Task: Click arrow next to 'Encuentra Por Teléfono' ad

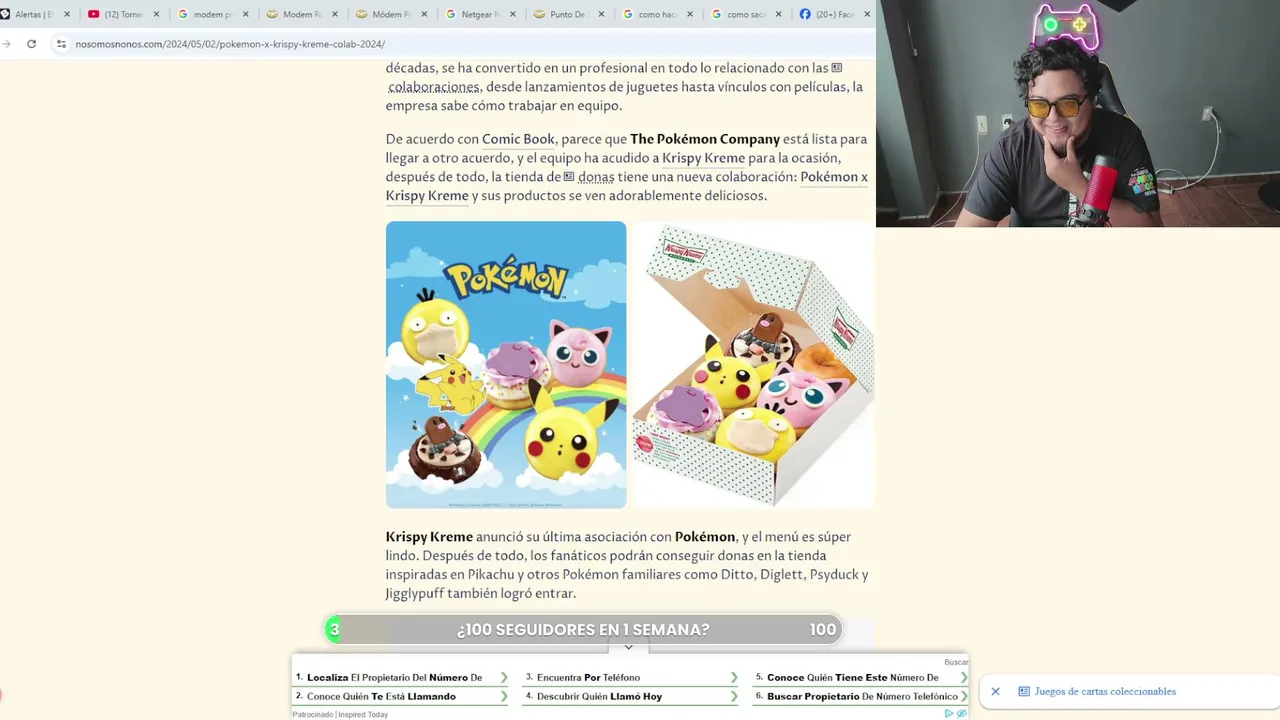Action: coord(734,677)
